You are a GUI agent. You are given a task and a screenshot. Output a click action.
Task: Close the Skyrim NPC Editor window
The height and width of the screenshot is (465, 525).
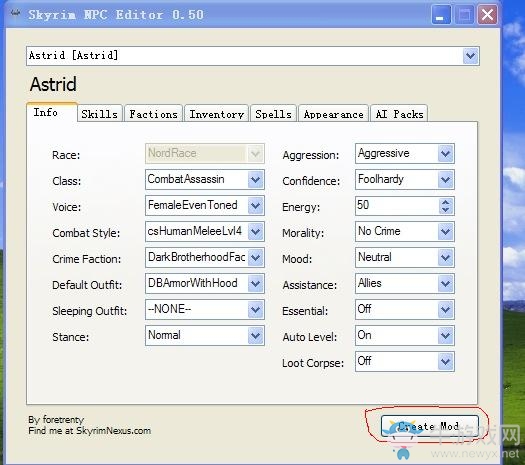coord(487,15)
